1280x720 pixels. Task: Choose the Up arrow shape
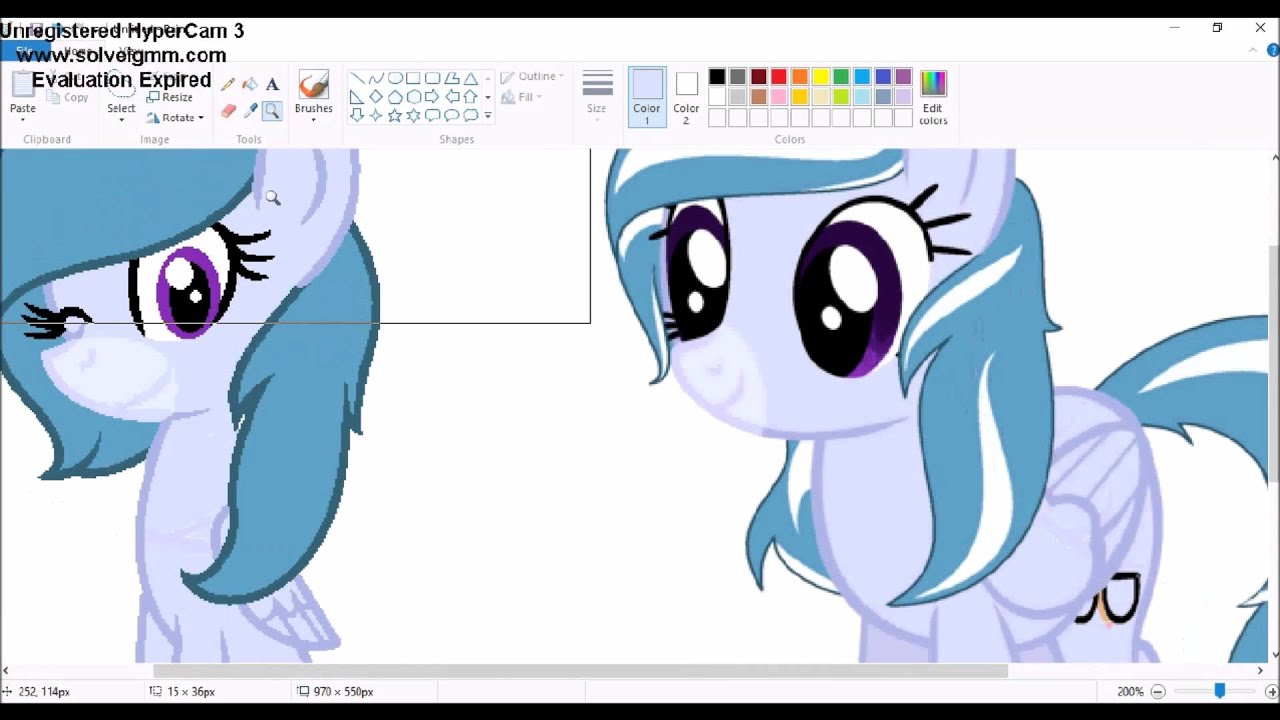[x=471, y=97]
